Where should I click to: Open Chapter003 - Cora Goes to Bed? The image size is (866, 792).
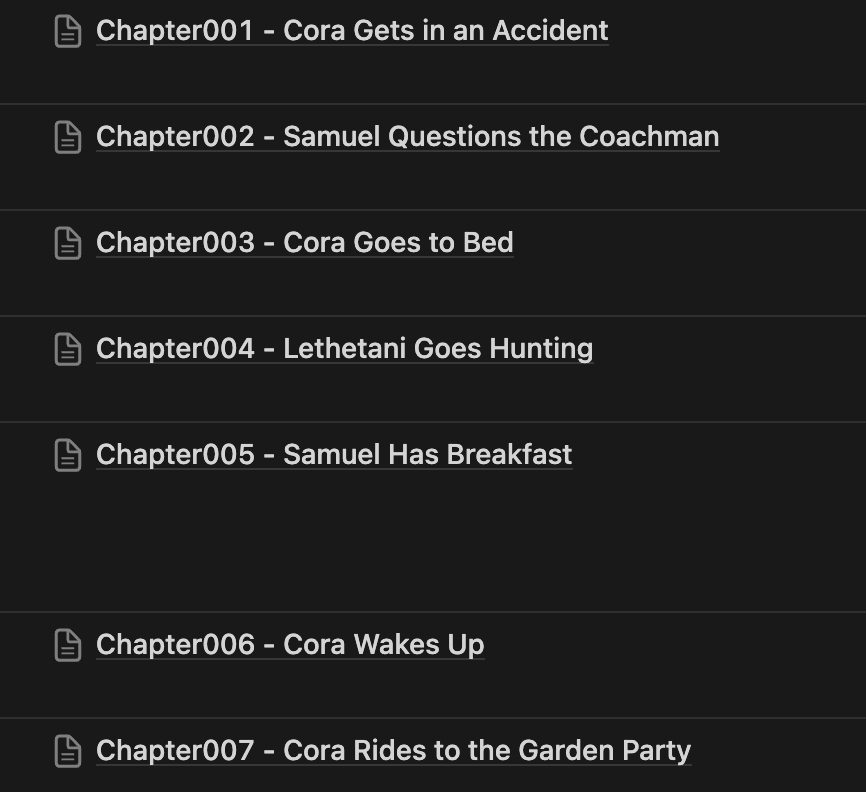(304, 243)
